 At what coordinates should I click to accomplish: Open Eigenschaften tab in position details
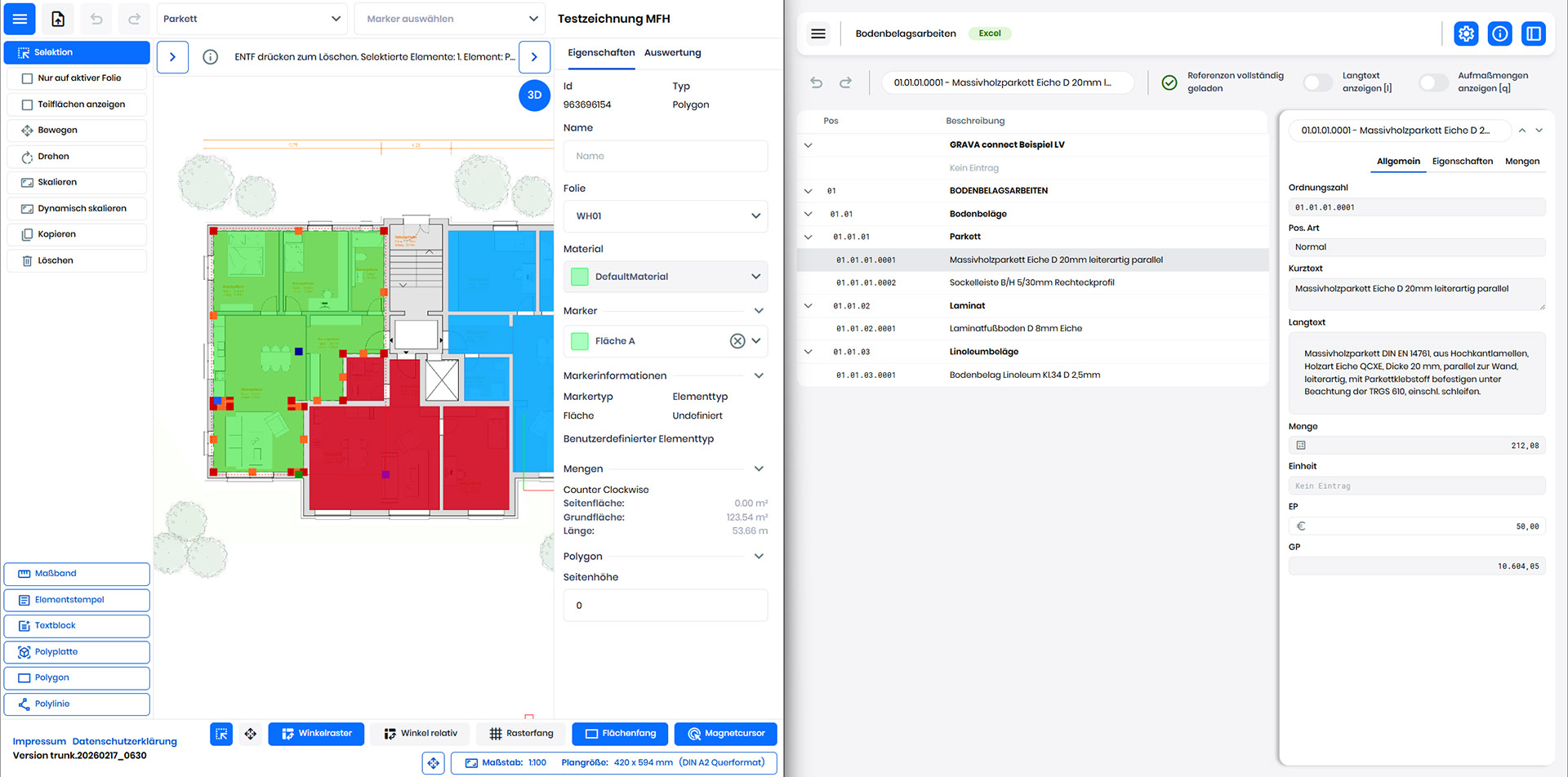pyautogui.click(x=1462, y=162)
